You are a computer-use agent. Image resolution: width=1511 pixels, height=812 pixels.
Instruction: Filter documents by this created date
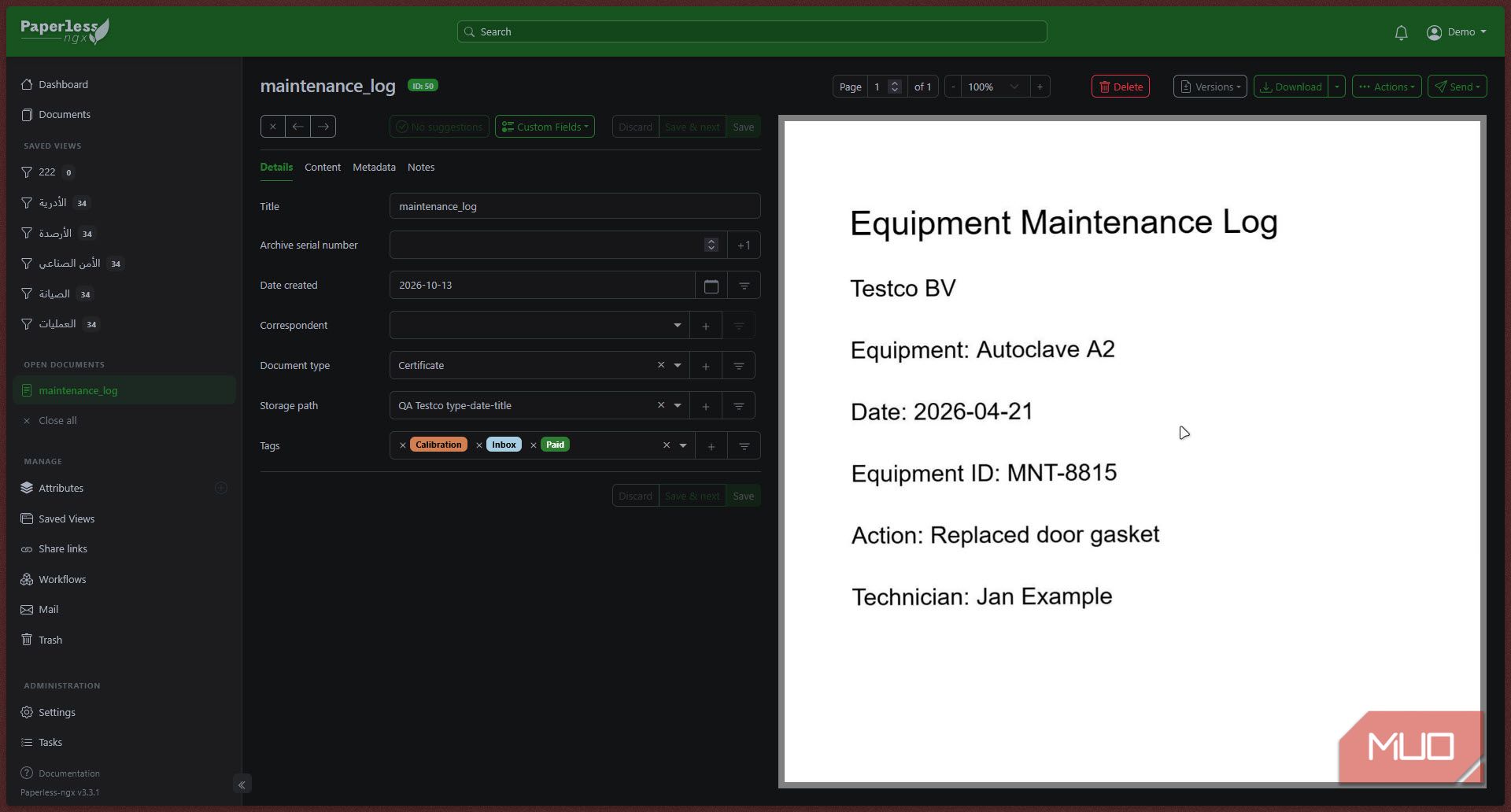click(x=744, y=286)
